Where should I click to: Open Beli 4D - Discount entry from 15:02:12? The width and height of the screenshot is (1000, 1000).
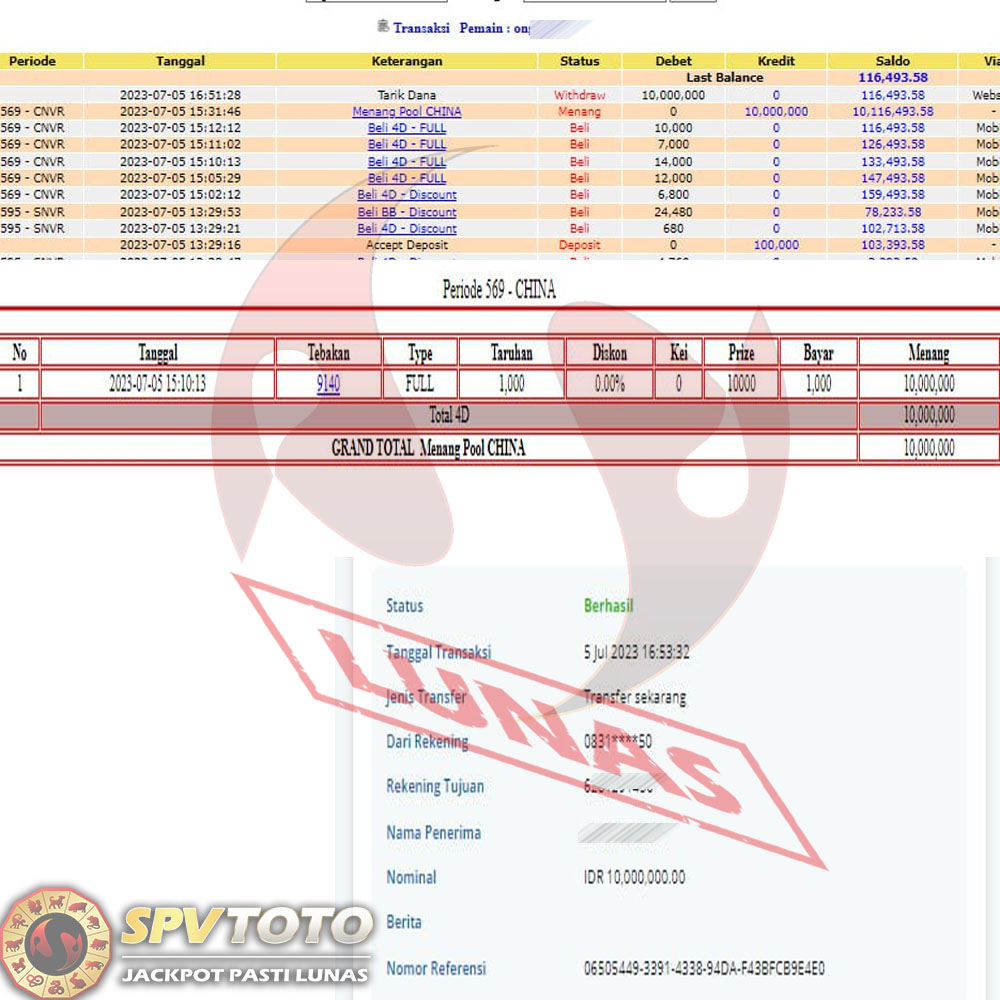pos(407,195)
